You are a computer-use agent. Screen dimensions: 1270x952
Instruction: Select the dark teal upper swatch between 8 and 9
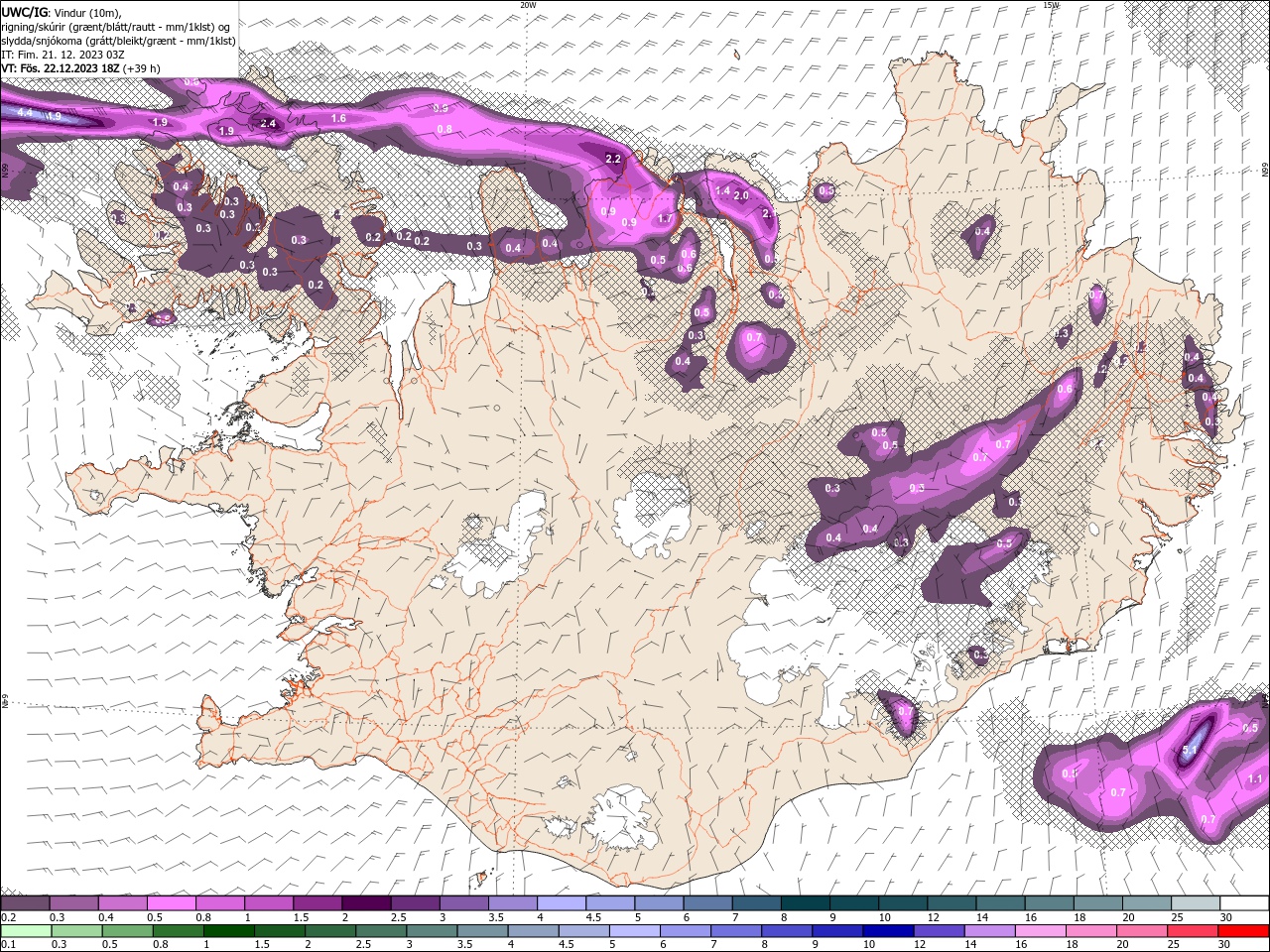[804, 903]
